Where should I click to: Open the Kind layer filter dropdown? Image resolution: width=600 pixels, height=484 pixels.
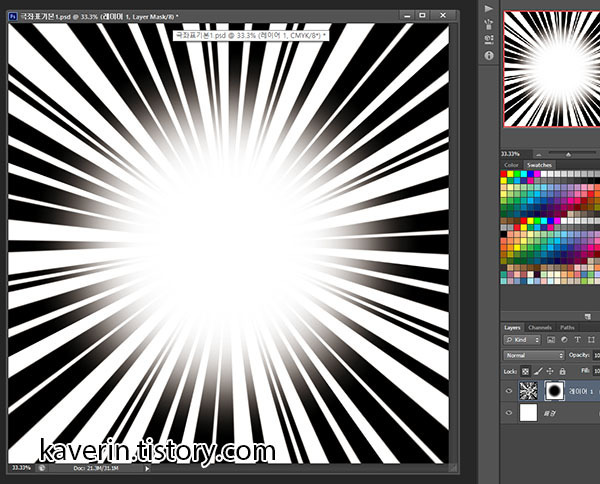[x=522, y=340]
